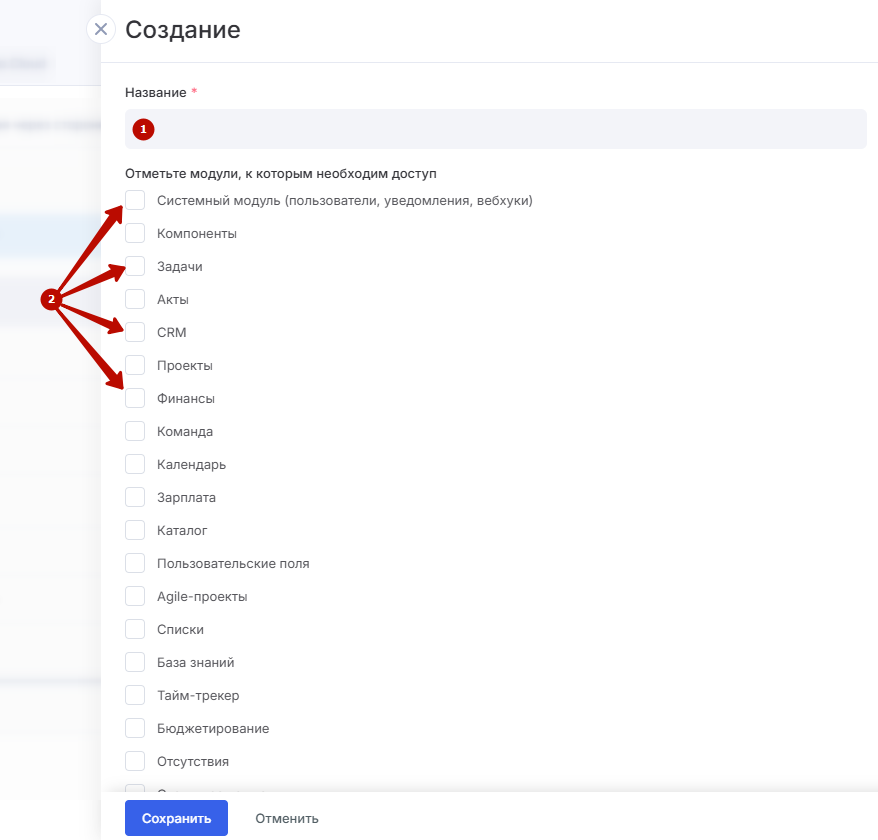Image resolution: width=878 pixels, height=840 pixels.
Task: Enable the Тайм-трекер checkbox
Action: coord(135,695)
